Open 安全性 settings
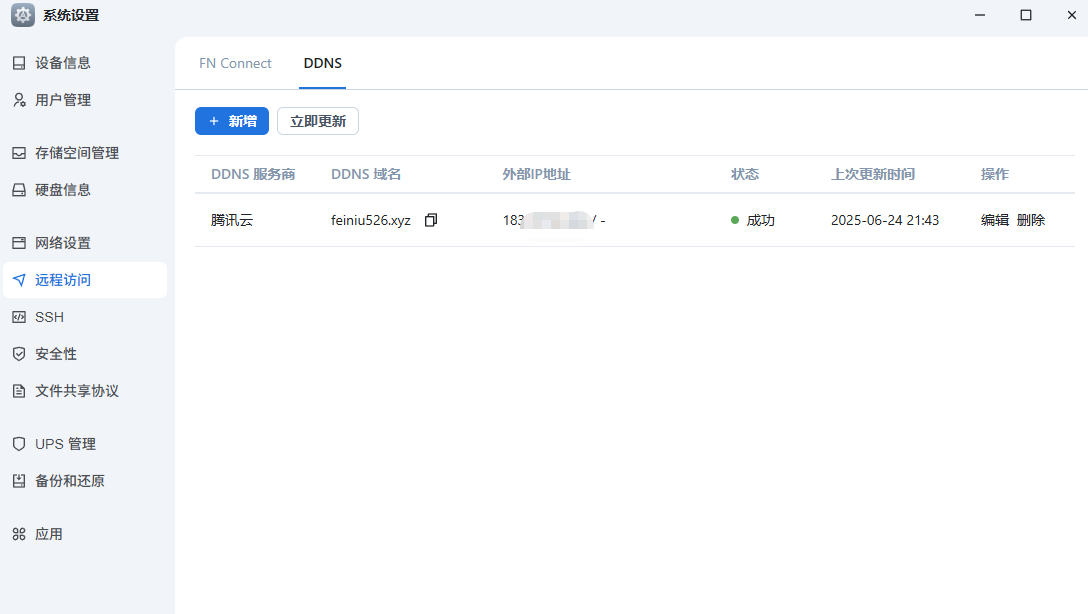Viewport: 1088px width, 614px height. pyautogui.click(x=85, y=354)
